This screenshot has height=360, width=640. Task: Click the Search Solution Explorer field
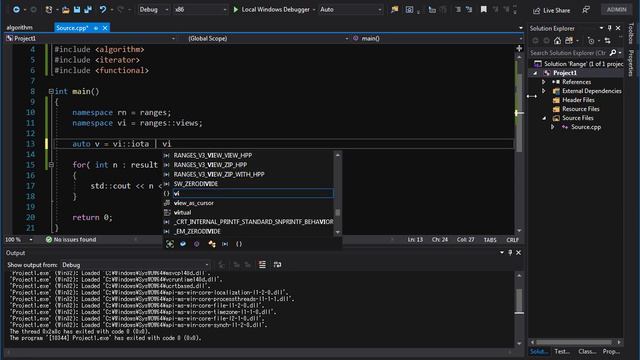(x=568, y=53)
